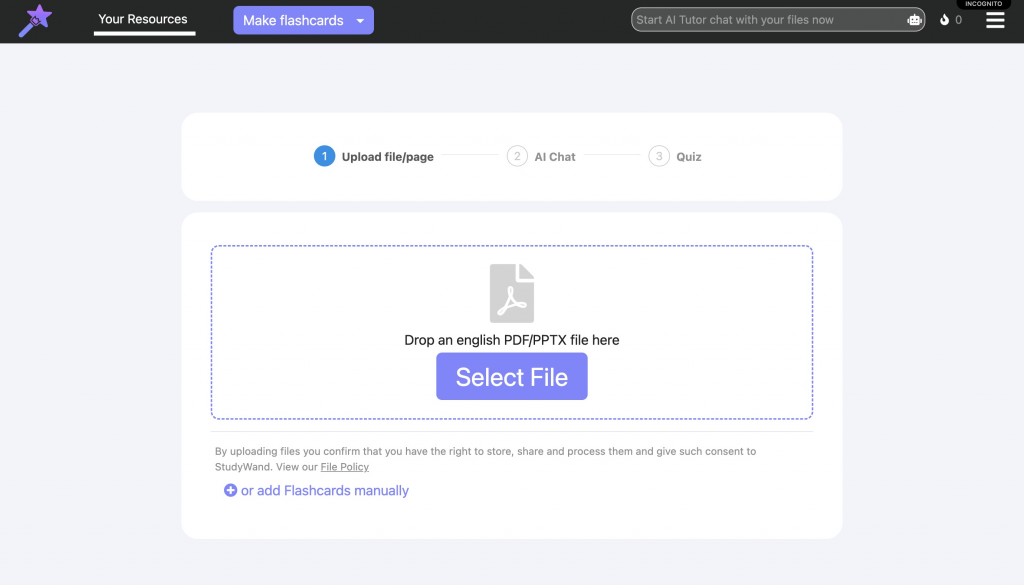Viewport: 1024px width, 585px height.
Task: Click the PDF file icon in drop zone
Action: click(512, 293)
